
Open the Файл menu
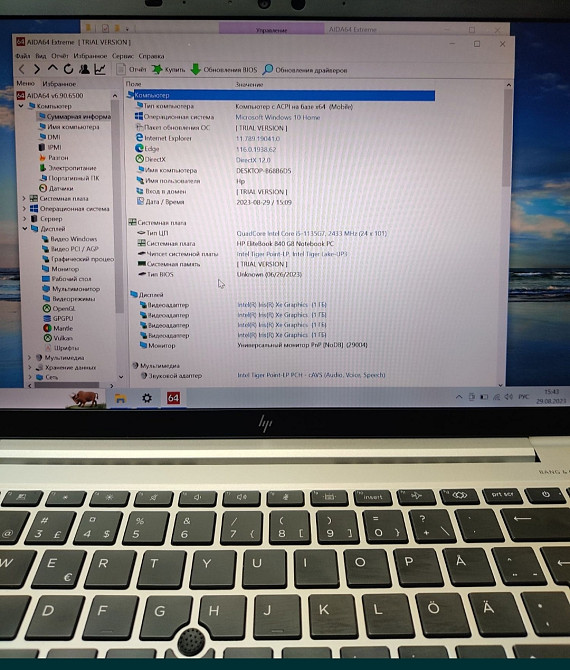tap(23, 56)
